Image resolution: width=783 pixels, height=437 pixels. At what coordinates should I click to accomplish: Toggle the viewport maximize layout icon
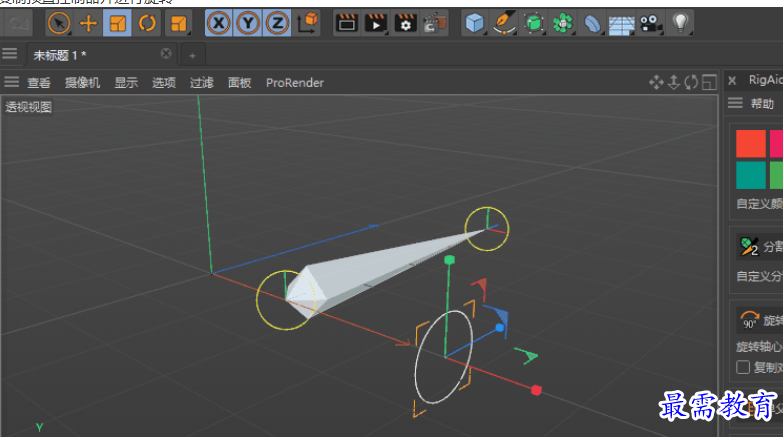709,82
